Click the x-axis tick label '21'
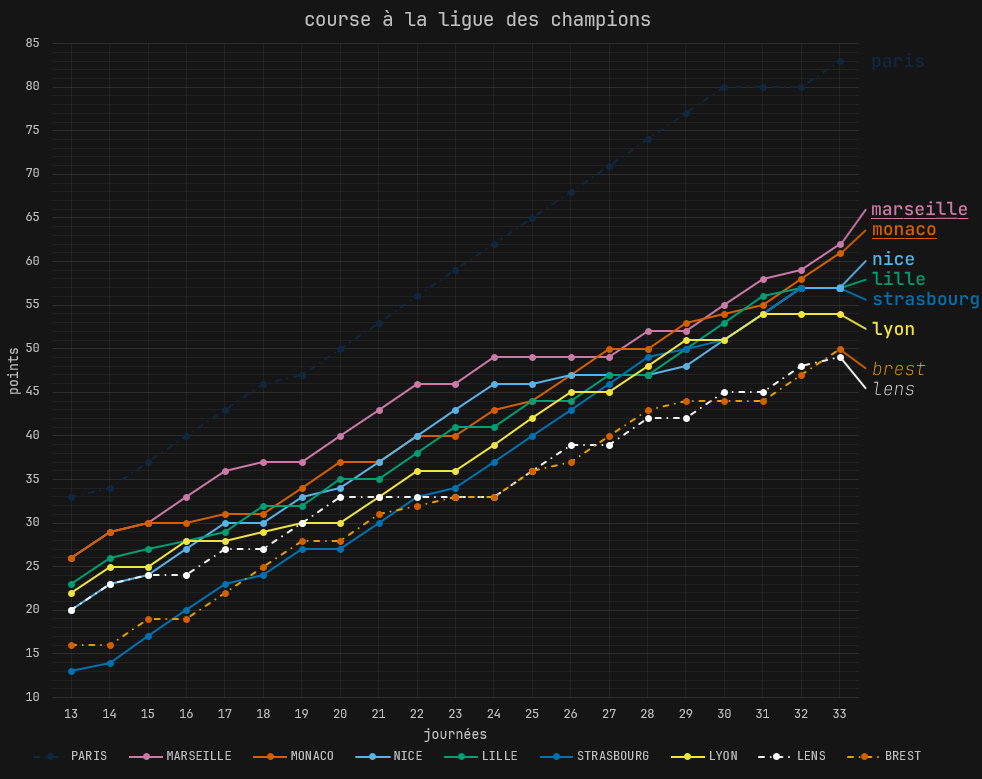Screen dimensions: 982x779 click(x=379, y=714)
